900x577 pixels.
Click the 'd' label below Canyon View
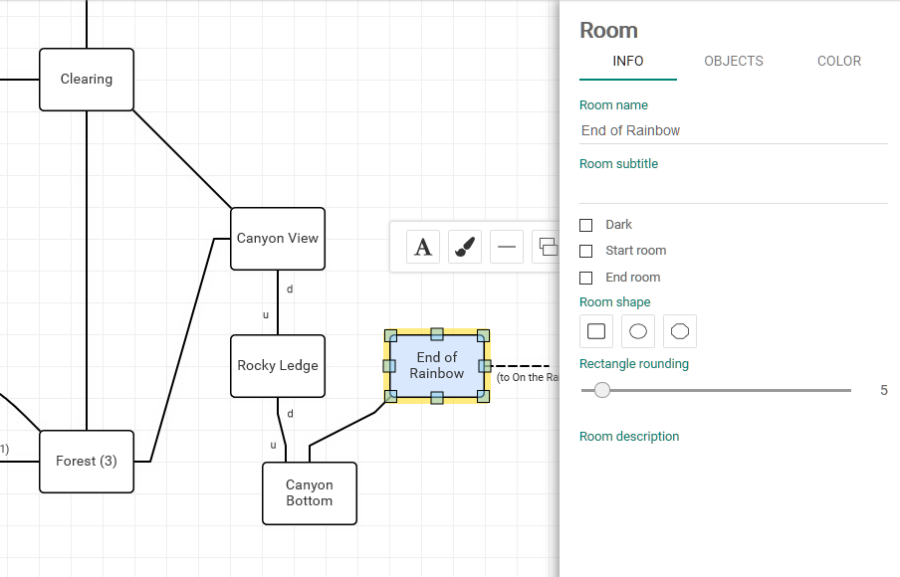(x=290, y=289)
